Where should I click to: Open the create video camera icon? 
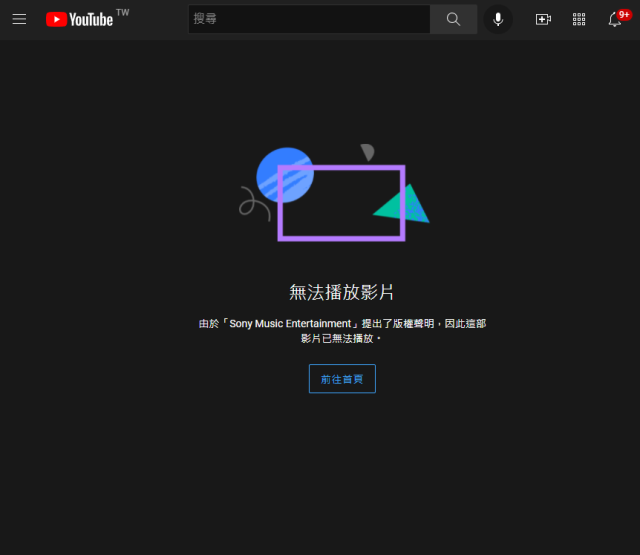543,19
